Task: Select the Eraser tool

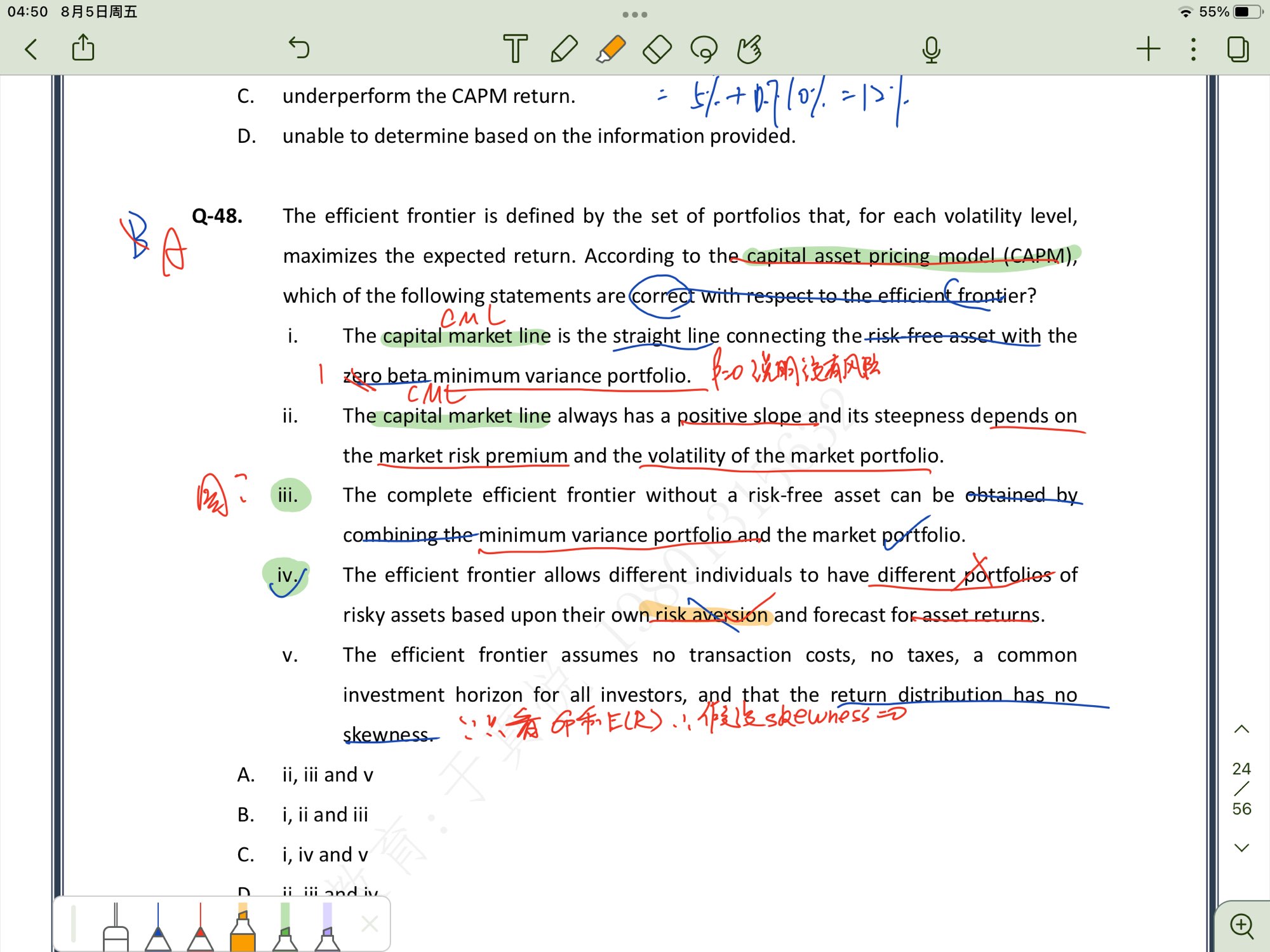Action: pos(657,49)
